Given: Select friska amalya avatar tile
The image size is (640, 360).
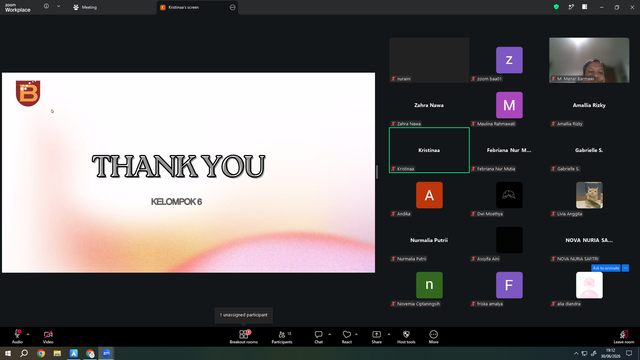Looking at the screenshot, I should pyautogui.click(x=509, y=285).
